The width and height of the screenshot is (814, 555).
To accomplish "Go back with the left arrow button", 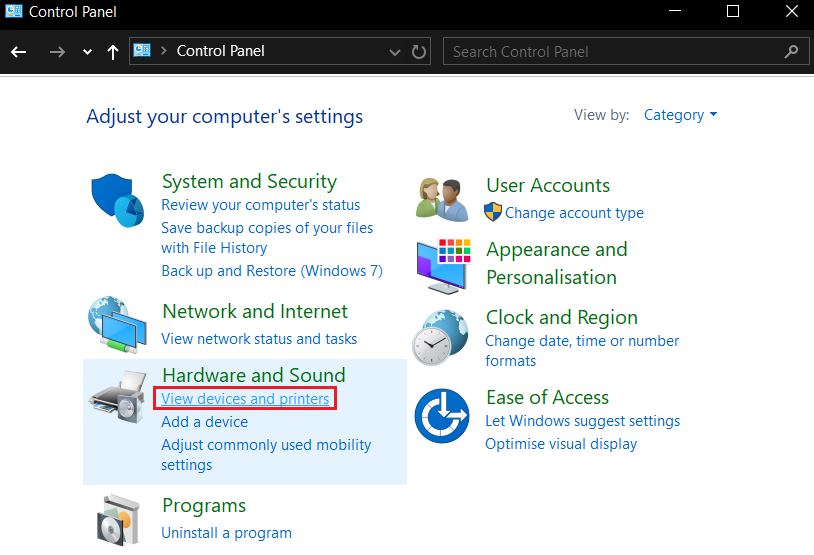I will (x=19, y=51).
